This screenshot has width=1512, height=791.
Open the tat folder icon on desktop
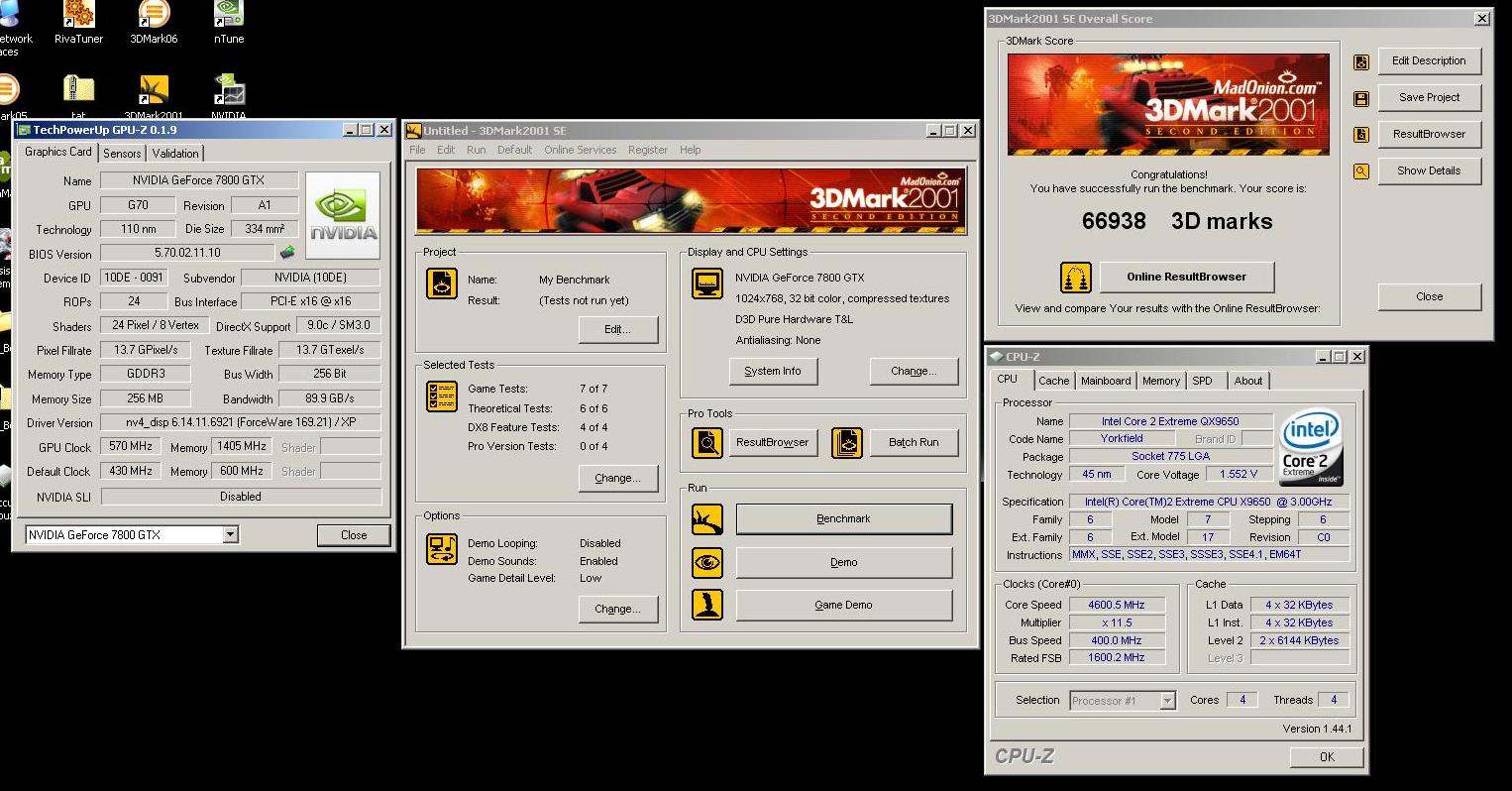(78, 89)
